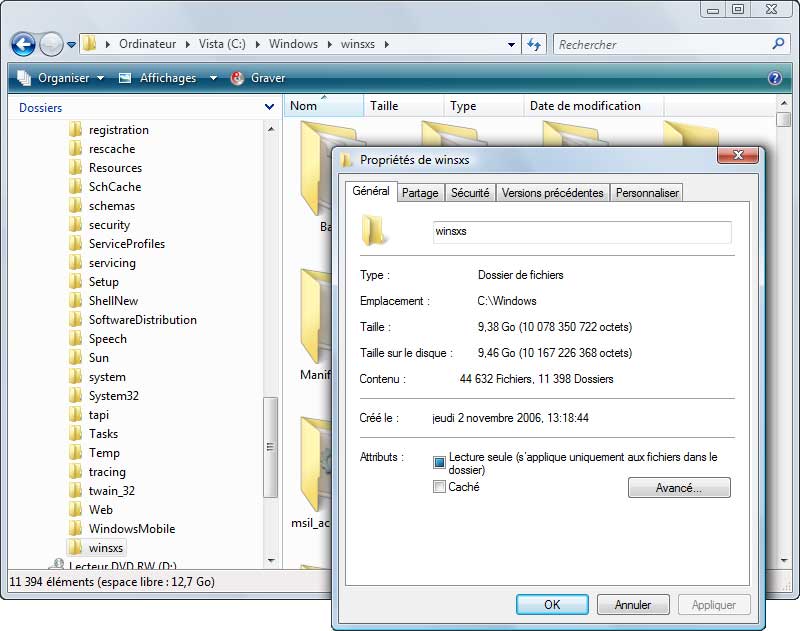The width and height of the screenshot is (800, 631).
Task: Click the Avancé... button
Action: click(x=679, y=488)
